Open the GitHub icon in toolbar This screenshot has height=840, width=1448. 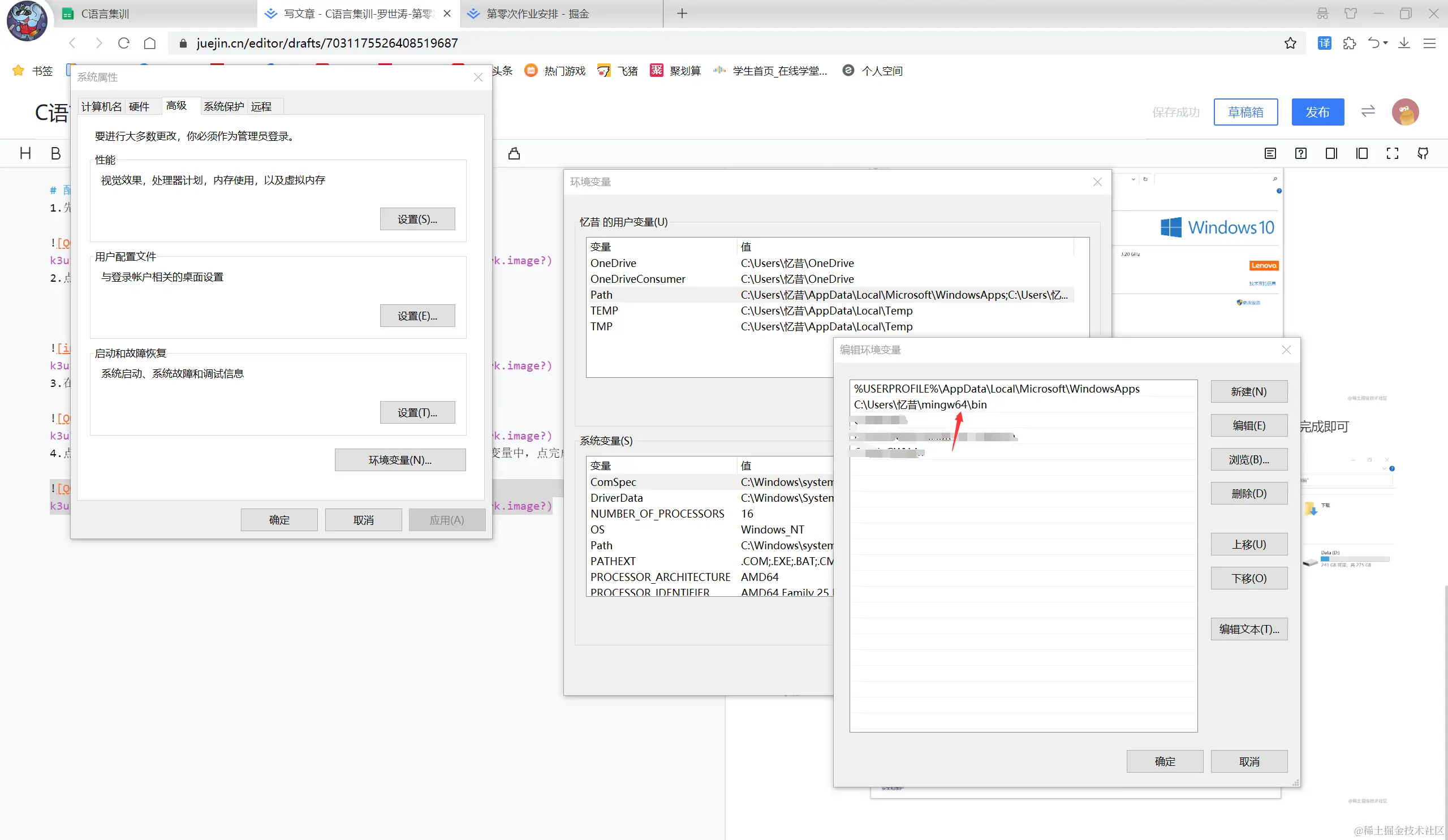click(1423, 153)
